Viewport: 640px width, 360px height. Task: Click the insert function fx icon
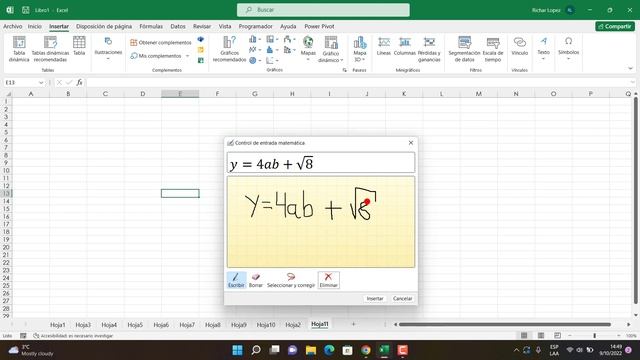79,82
